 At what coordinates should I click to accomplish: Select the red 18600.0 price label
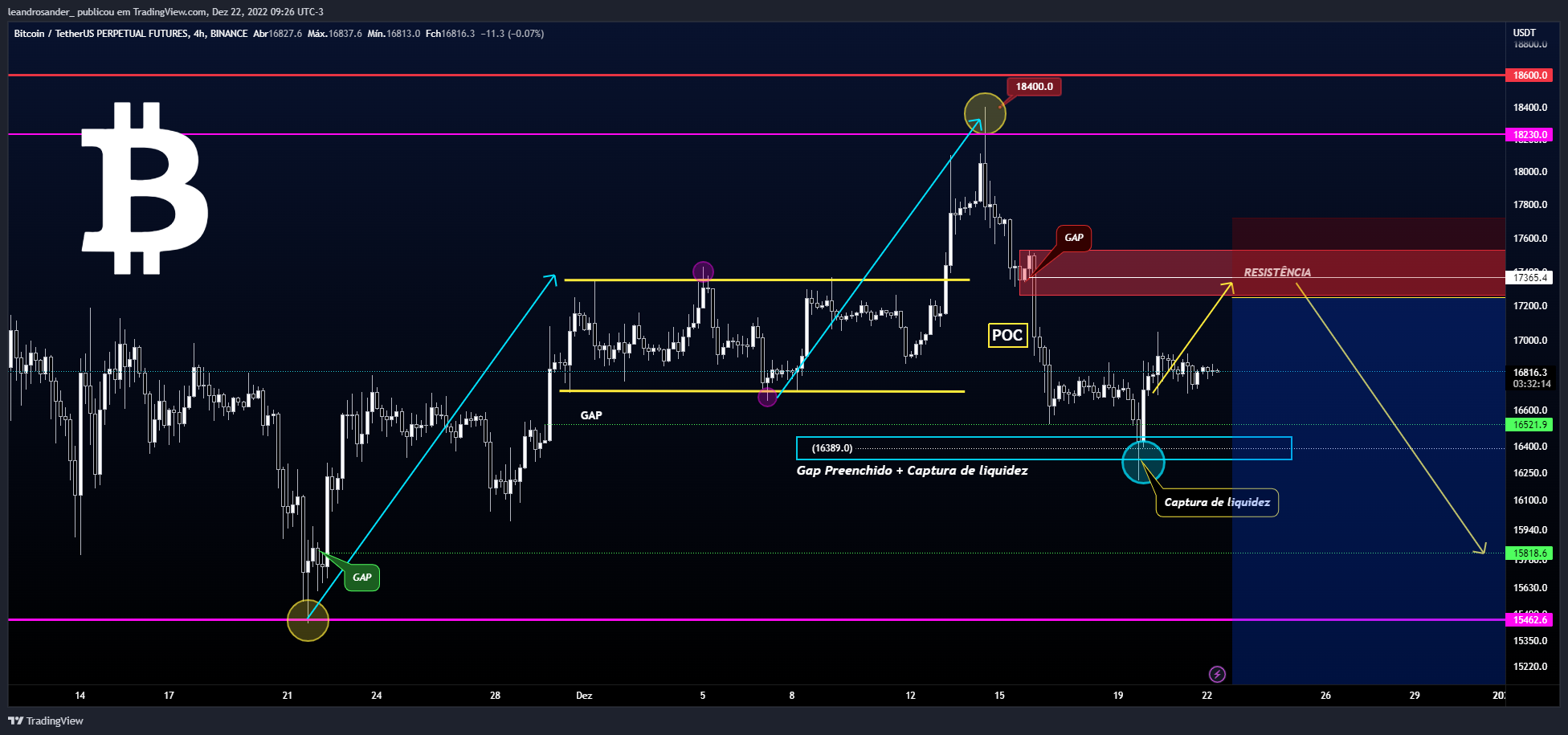1529,76
